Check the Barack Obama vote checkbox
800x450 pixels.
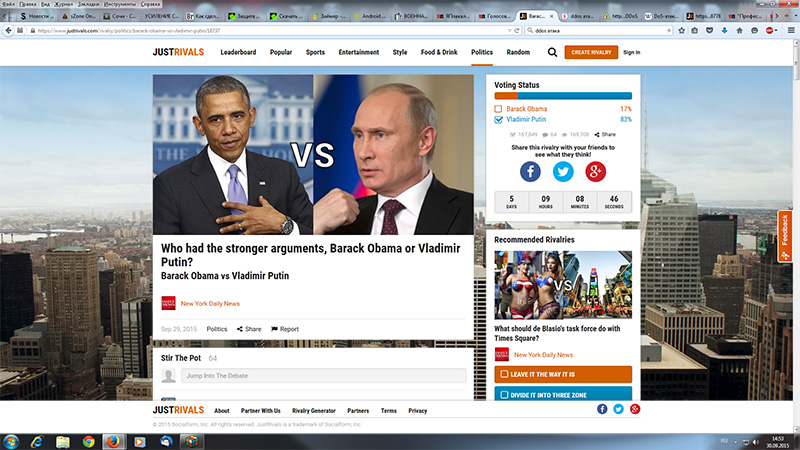tap(498, 109)
